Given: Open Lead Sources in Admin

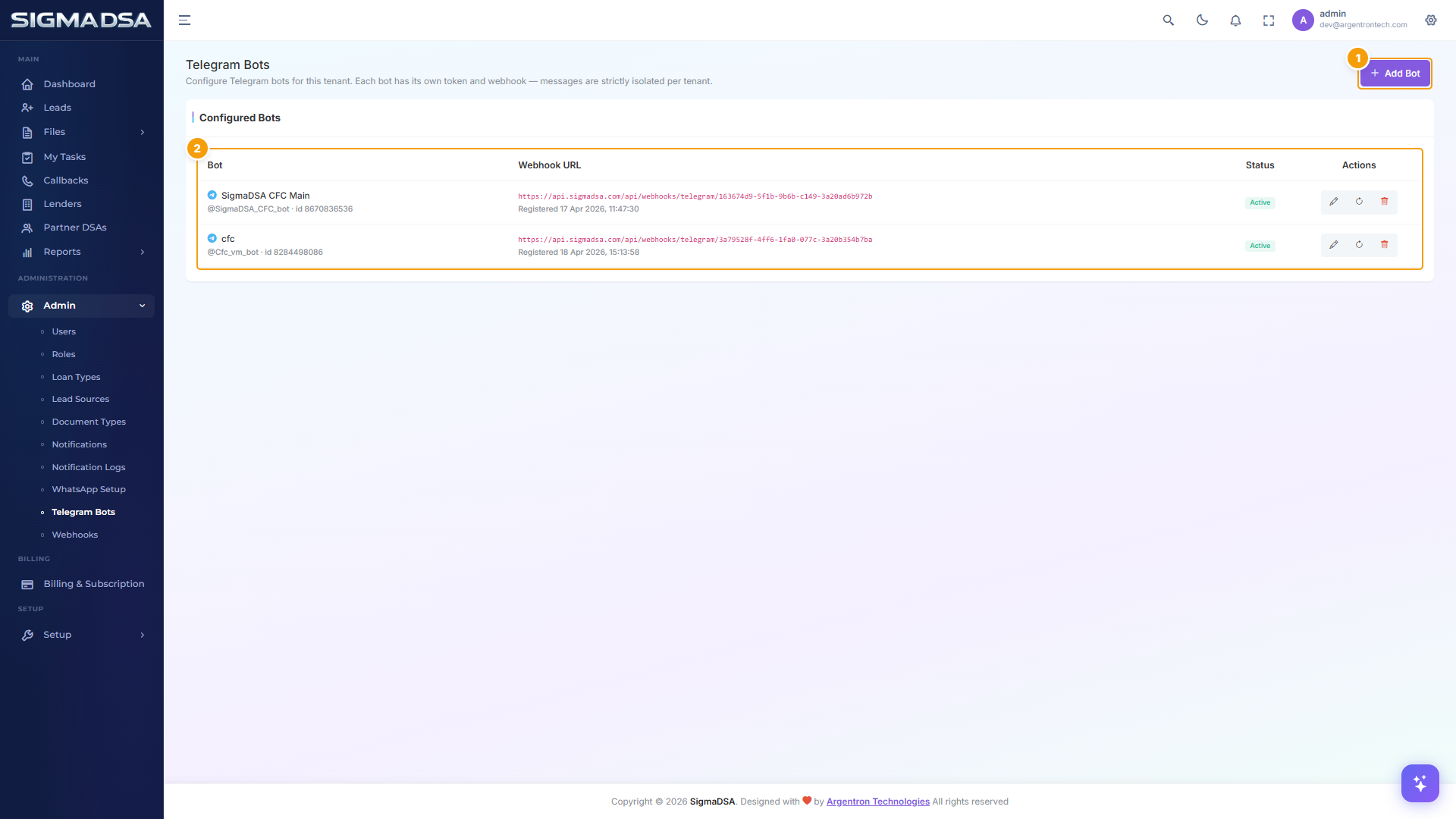Looking at the screenshot, I should (80, 399).
